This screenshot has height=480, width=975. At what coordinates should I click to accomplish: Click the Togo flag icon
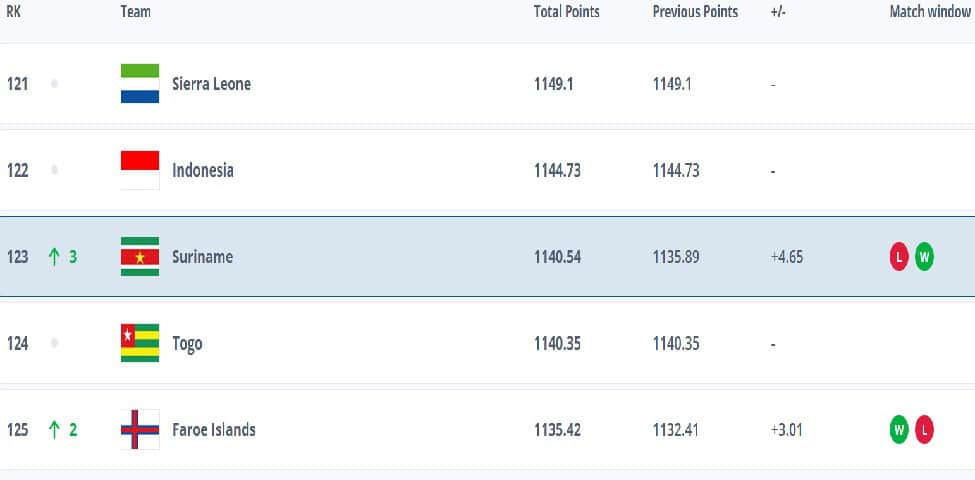(x=140, y=343)
